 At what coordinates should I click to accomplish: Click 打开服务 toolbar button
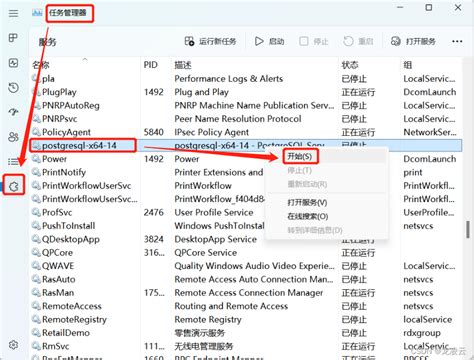413,41
